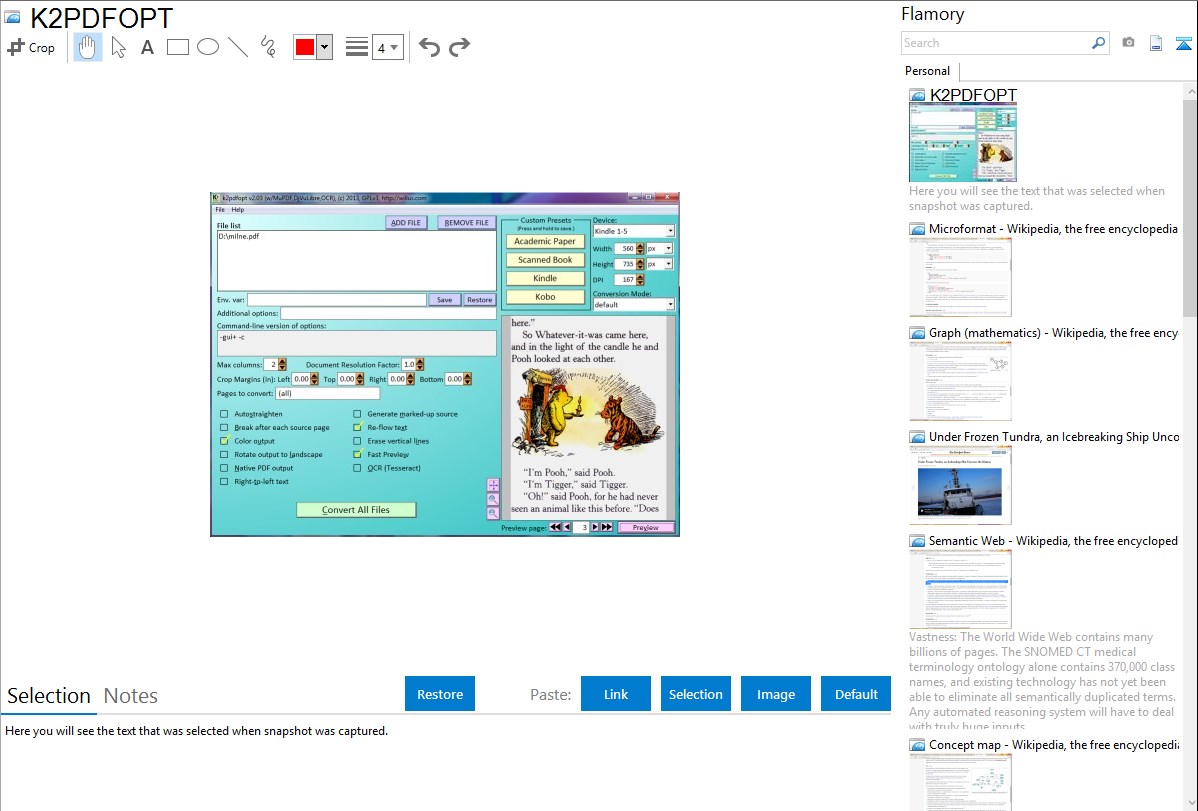
Task: Pick the rectangle drawing tool
Action: point(177,47)
